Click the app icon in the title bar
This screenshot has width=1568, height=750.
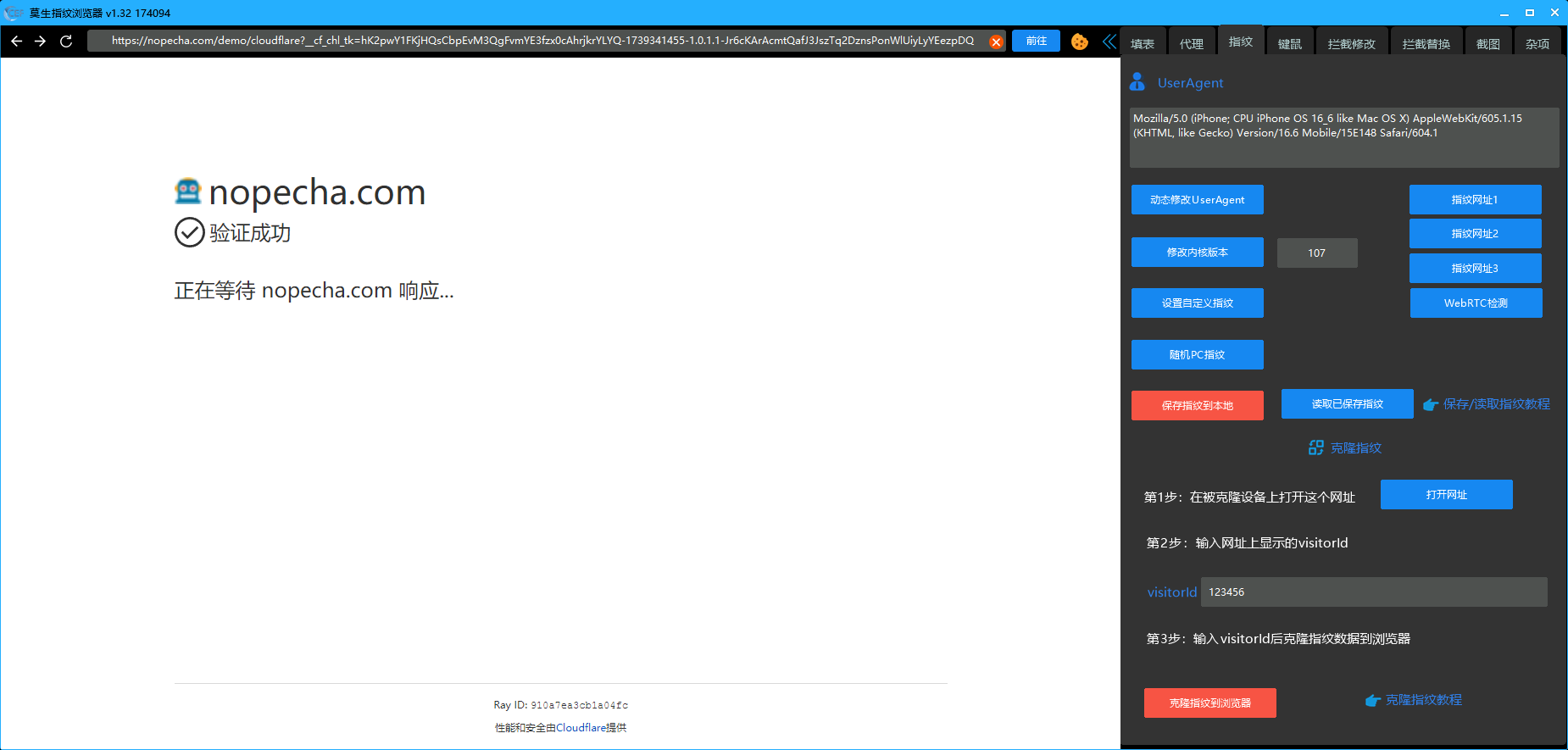(13, 13)
